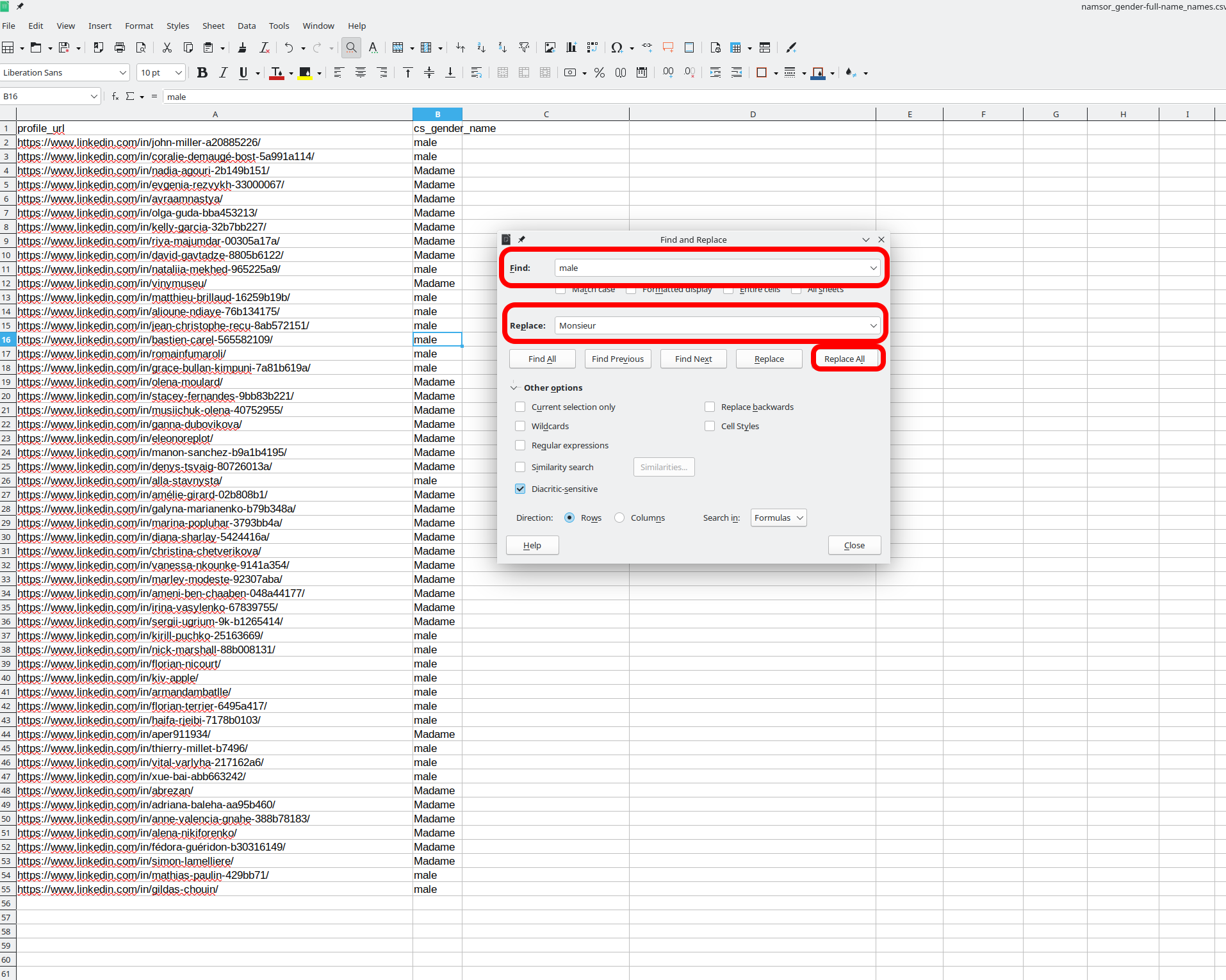
Task: Click the Clone Formatting paintbrush icon
Action: point(242,47)
